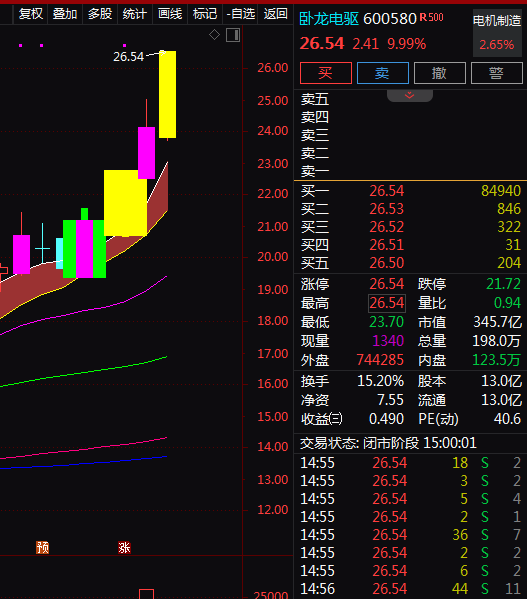Click the 撤 cancel order button
This screenshot has width=527, height=599.
click(440, 73)
